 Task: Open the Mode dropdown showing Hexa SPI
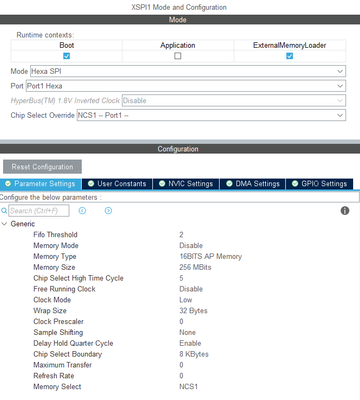188,71
